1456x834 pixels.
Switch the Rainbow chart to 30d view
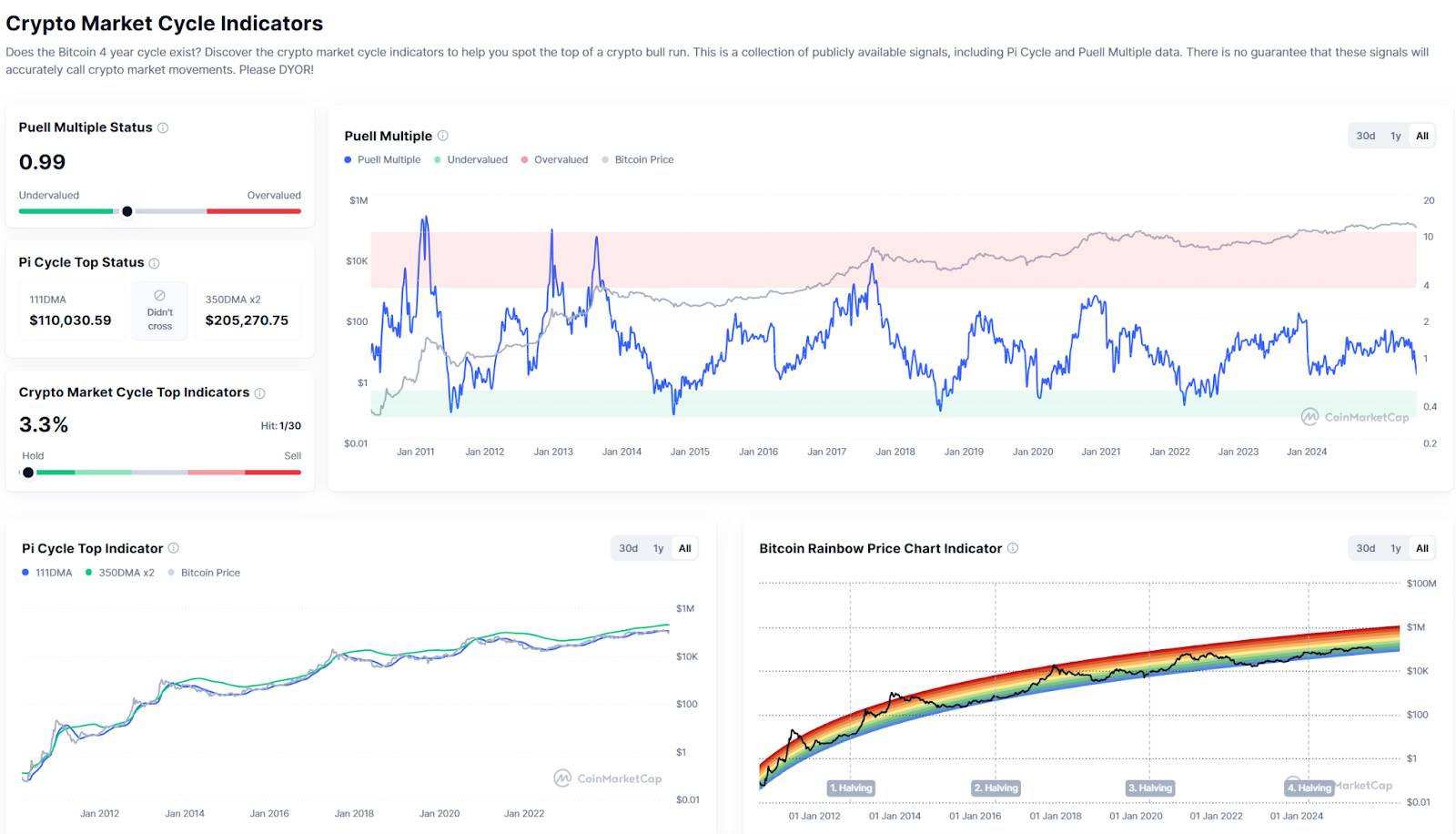pos(1366,548)
